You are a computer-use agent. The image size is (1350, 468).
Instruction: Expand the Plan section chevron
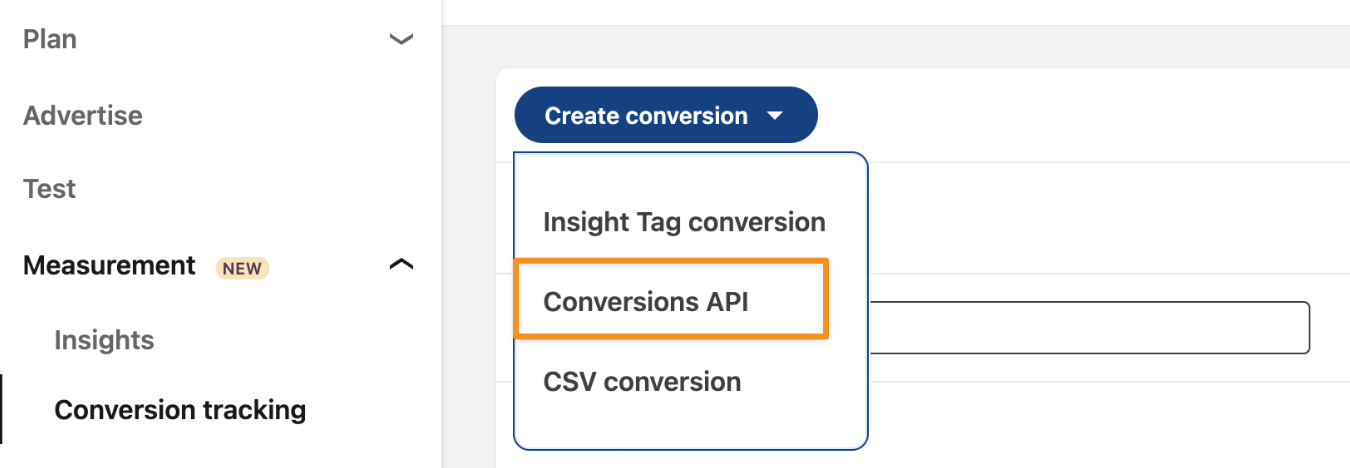click(x=401, y=40)
